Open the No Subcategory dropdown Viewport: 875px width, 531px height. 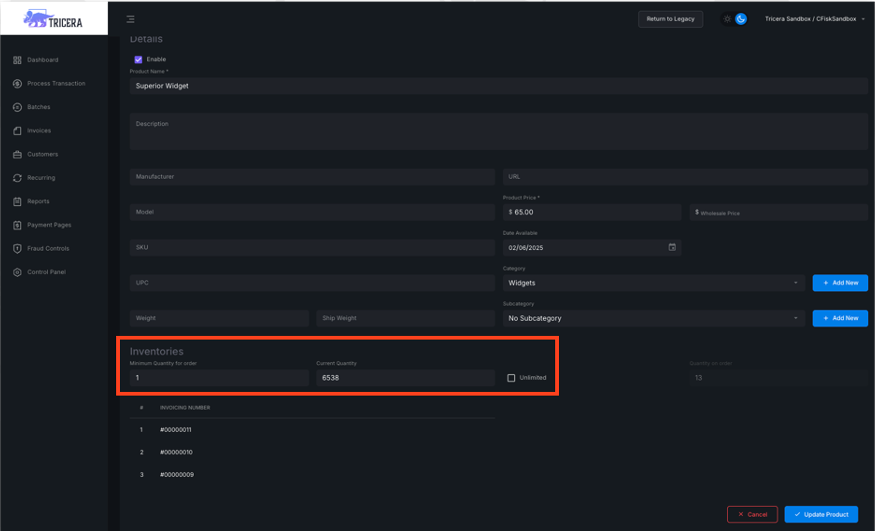(x=652, y=318)
